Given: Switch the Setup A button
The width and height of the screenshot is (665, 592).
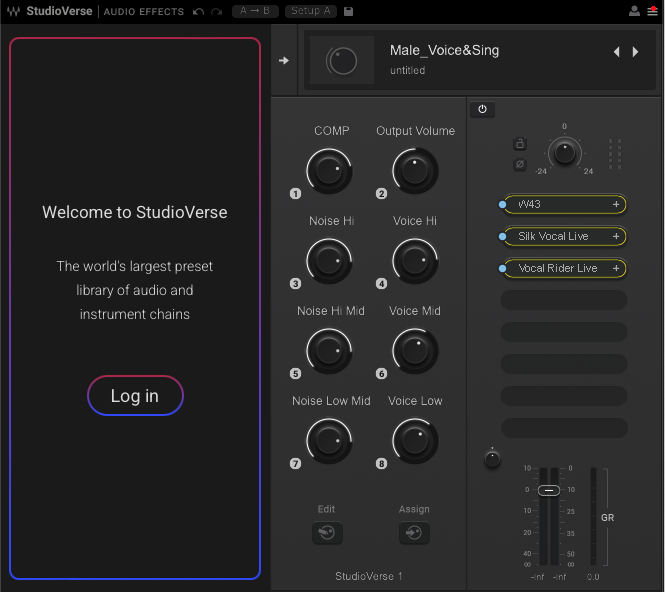Looking at the screenshot, I should click(x=310, y=11).
